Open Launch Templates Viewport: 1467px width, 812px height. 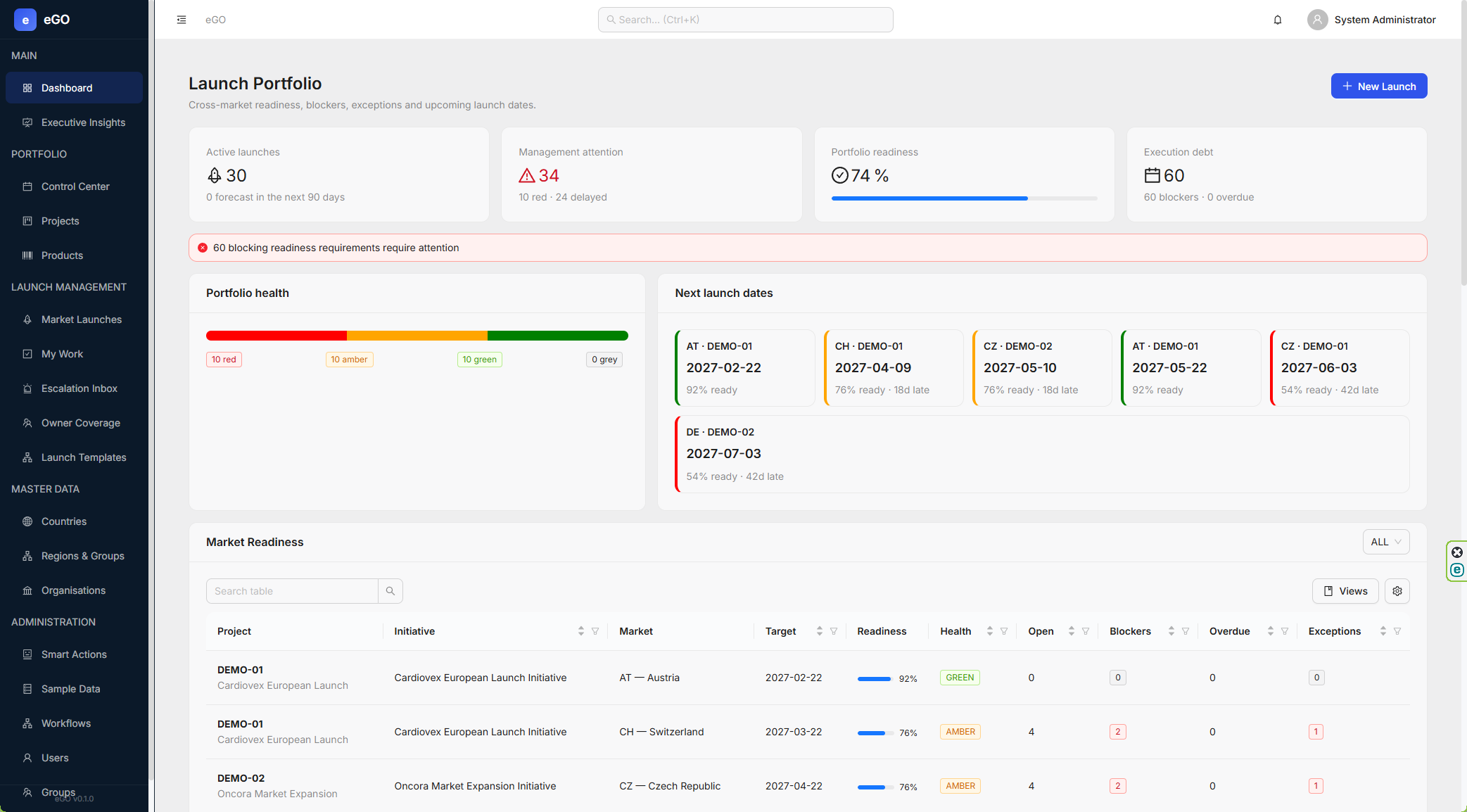pos(74,457)
